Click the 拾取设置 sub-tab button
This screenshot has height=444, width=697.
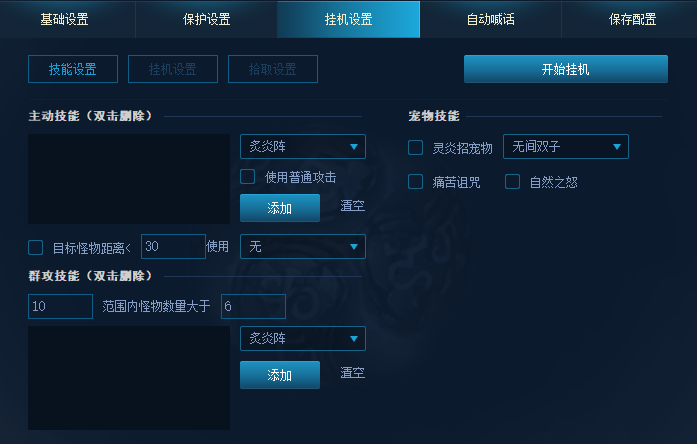coord(273,69)
